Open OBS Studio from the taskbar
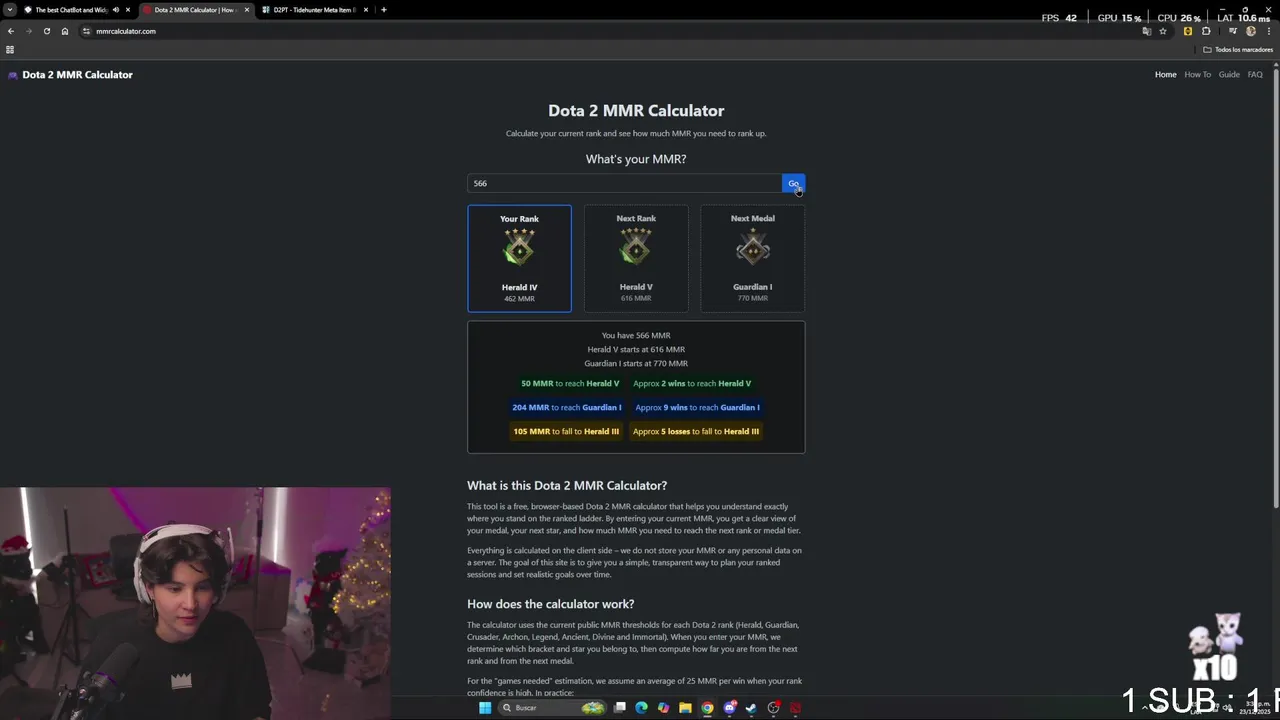Viewport: 1280px width, 720px height. [773, 708]
